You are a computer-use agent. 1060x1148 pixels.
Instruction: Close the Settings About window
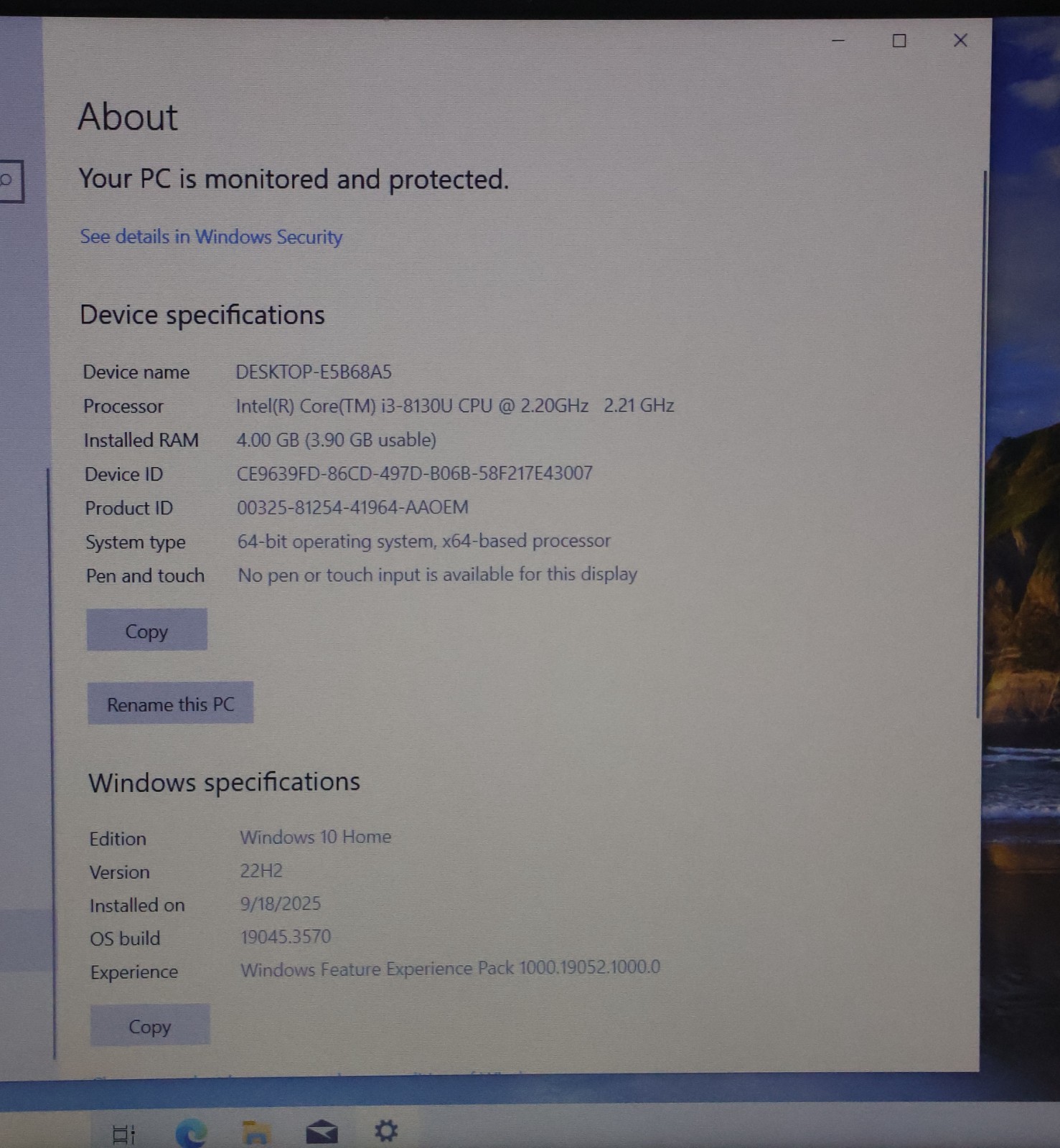pyautogui.click(x=960, y=41)
